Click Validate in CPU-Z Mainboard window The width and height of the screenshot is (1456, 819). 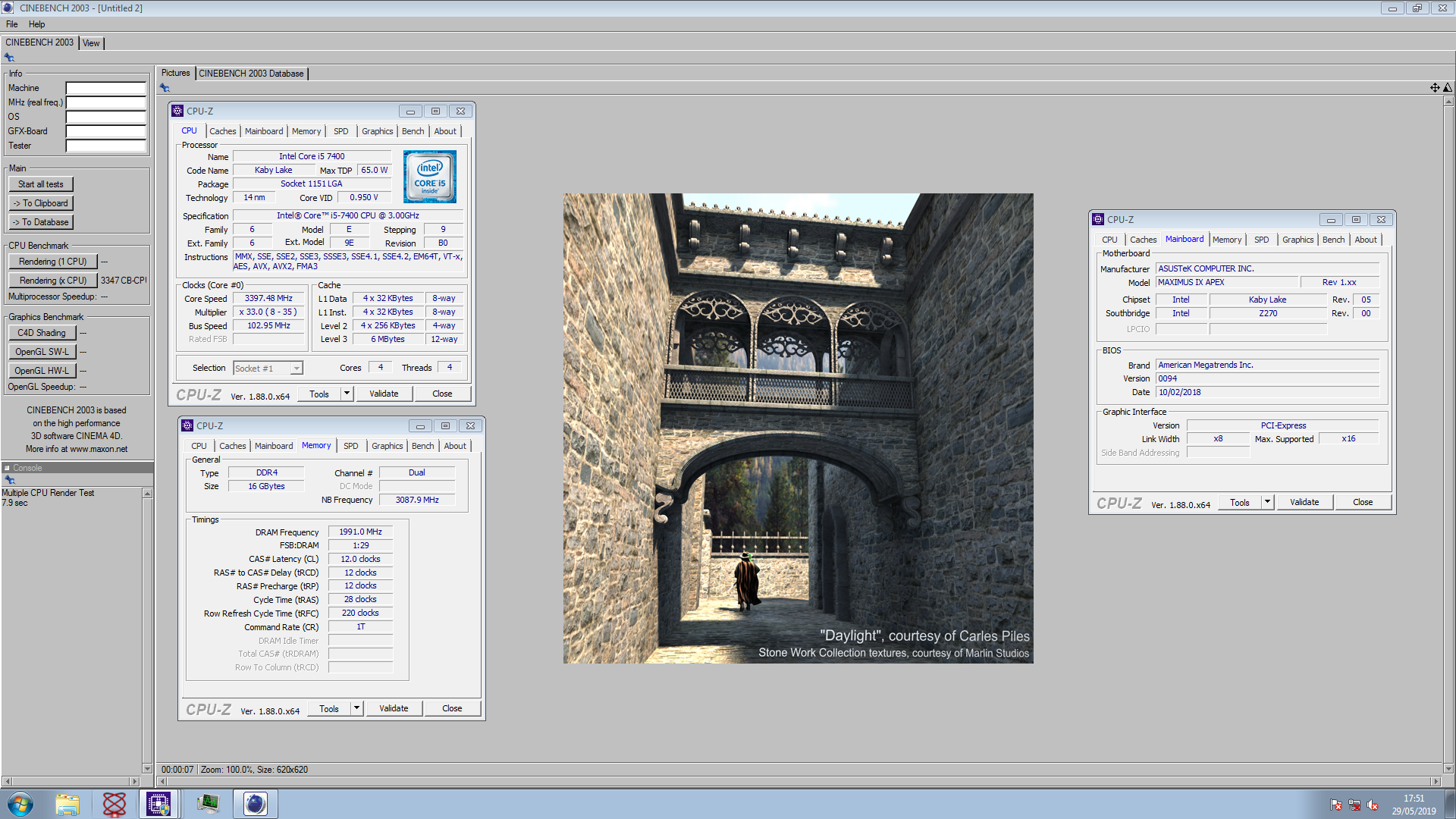click(x=1304, y=502)
